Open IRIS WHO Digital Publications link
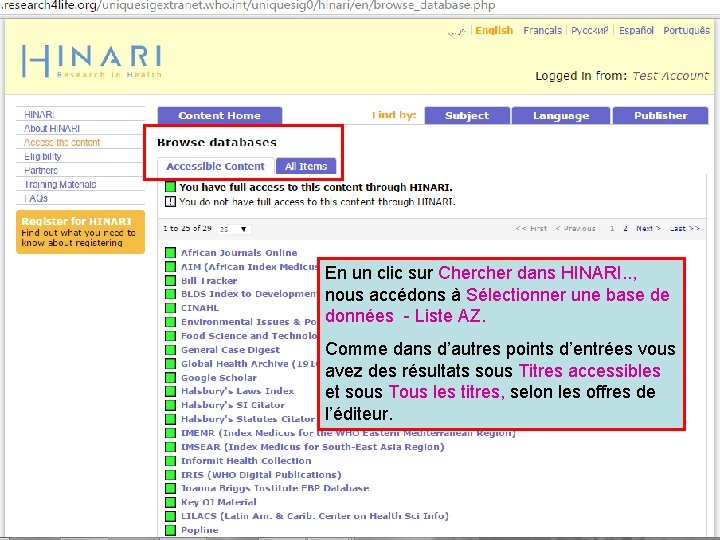The width and height of the screenshot is (720, 540). coord(261,475)
